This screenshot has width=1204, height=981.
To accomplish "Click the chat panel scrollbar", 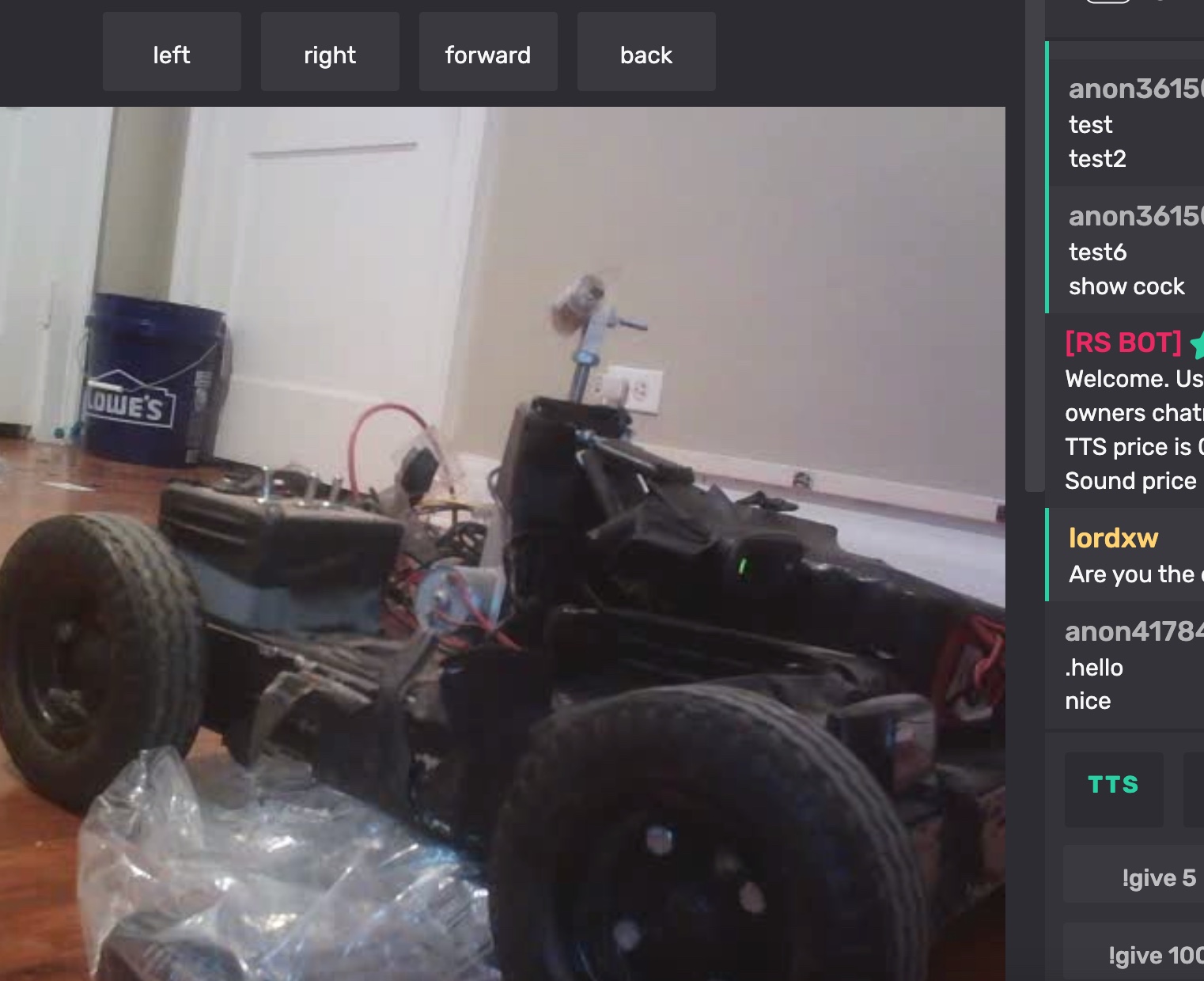I will (x=1035, y=245).
